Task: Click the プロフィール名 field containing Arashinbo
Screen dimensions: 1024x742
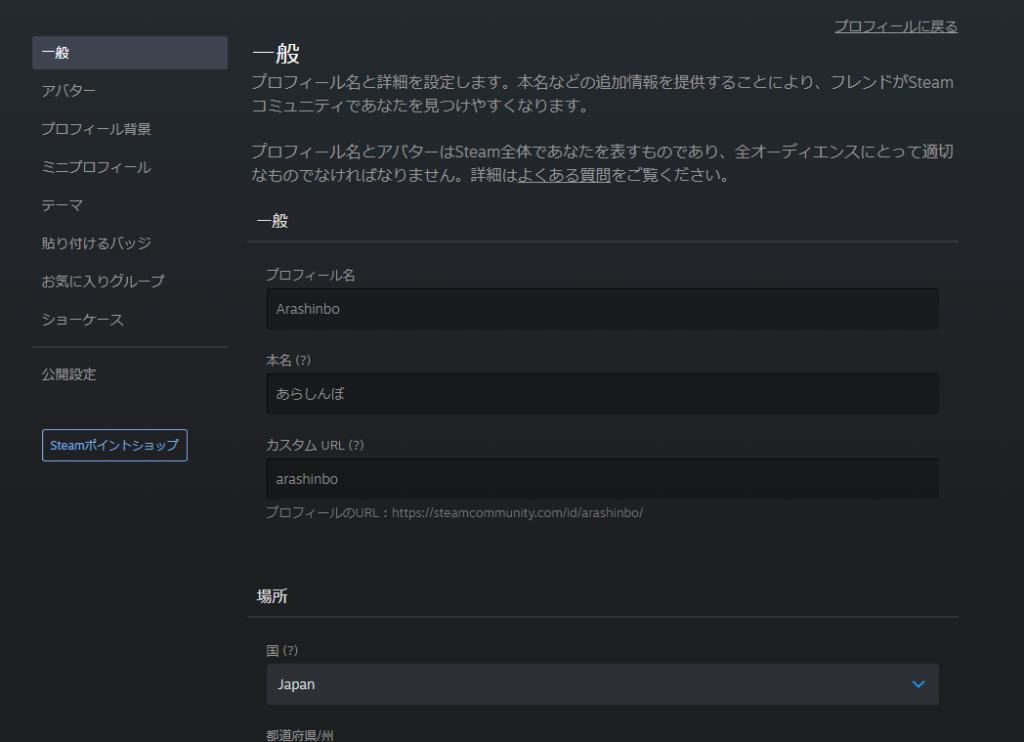Action: coord(602,309)
